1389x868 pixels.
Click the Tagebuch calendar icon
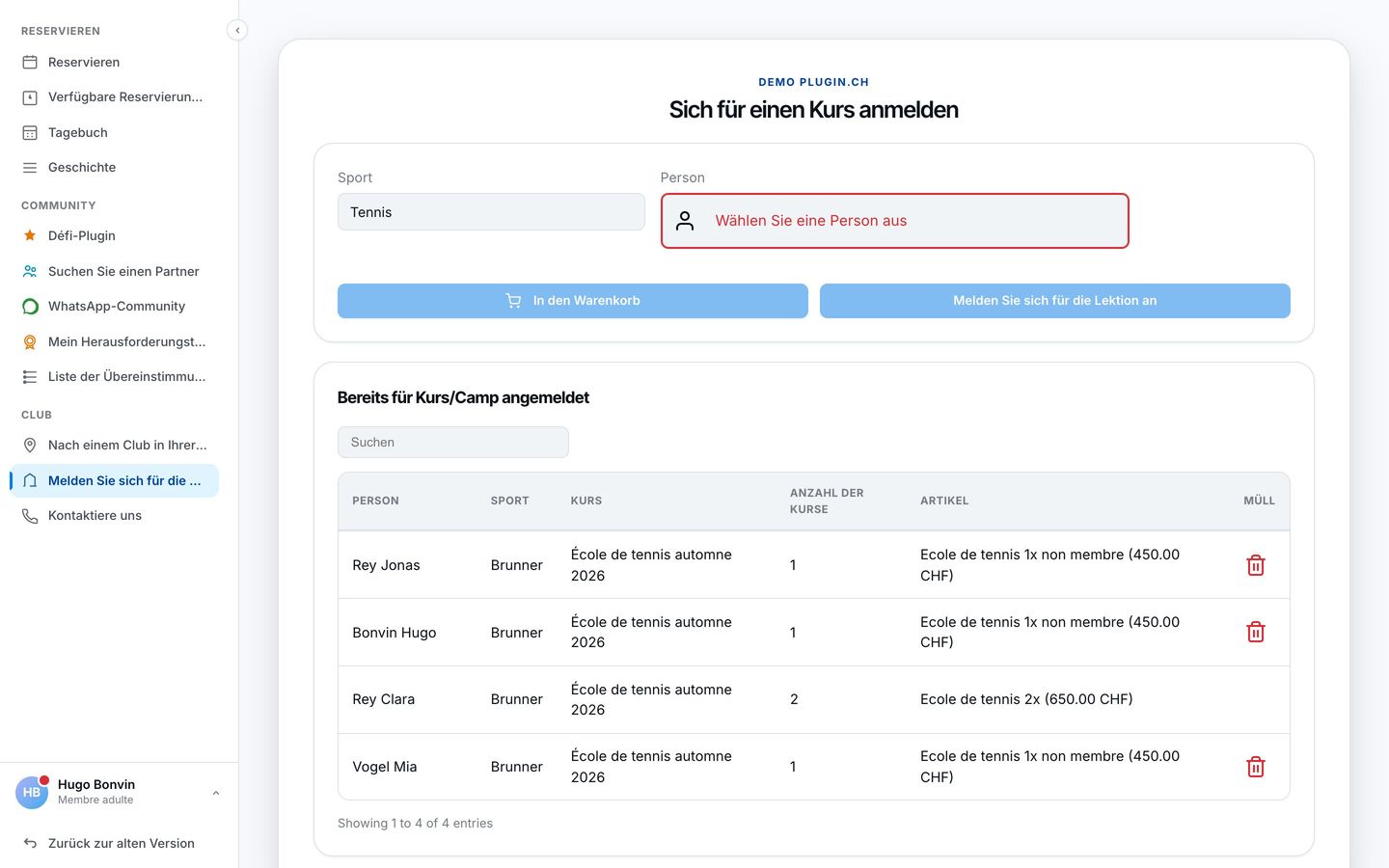point(30,132)
